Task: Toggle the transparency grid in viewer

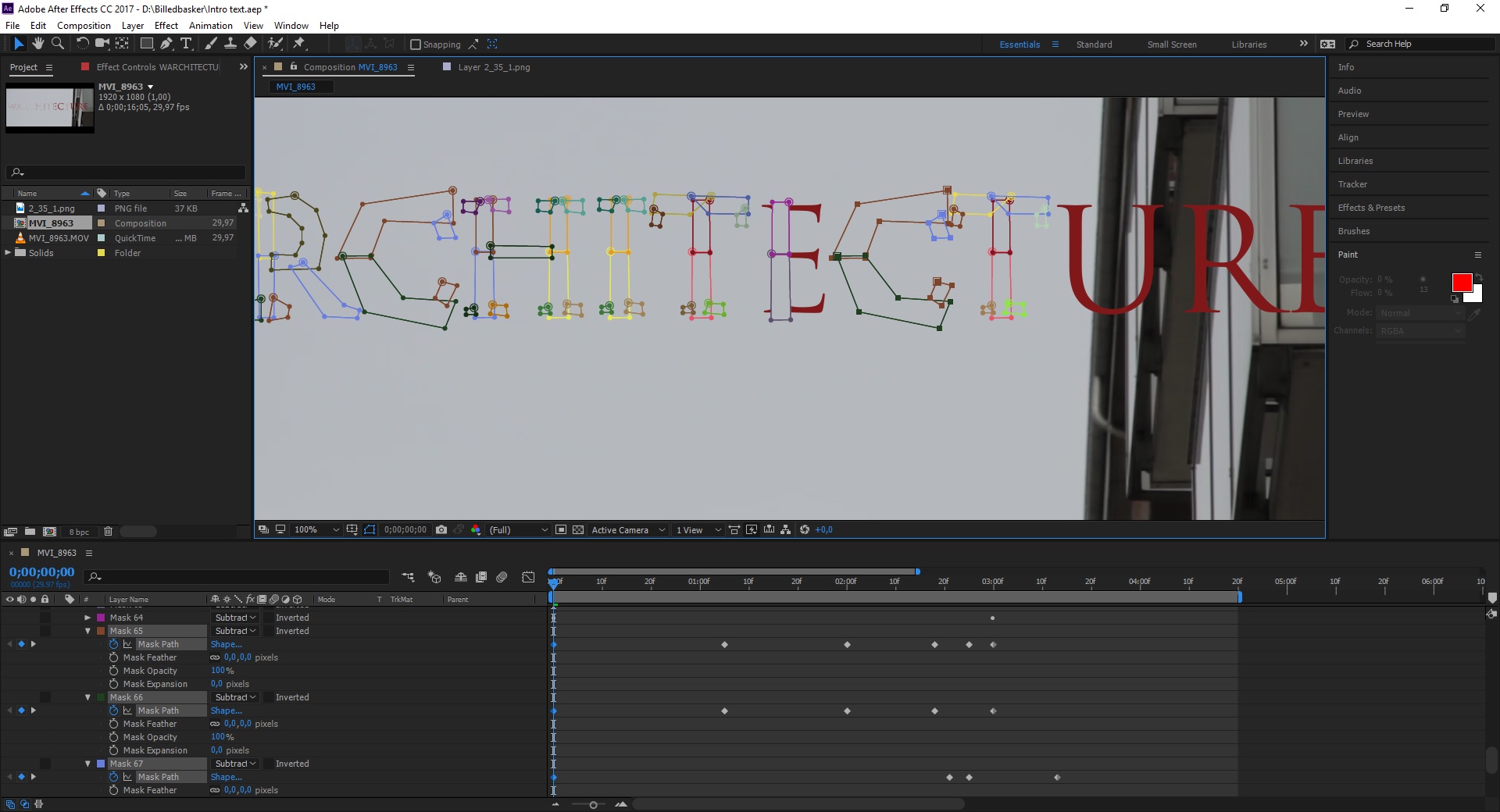Action: pyautogui.click(x=578, y=529)
